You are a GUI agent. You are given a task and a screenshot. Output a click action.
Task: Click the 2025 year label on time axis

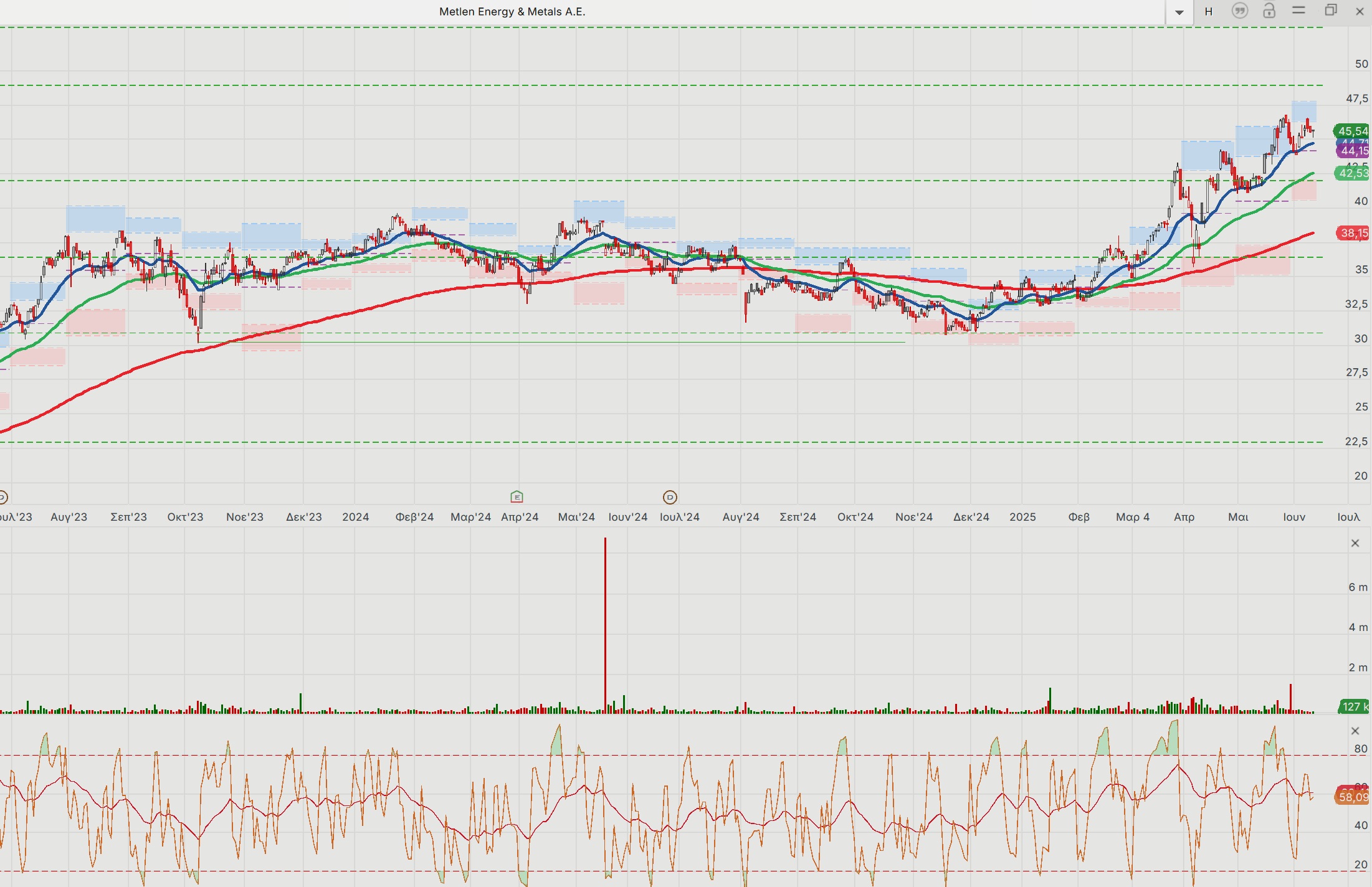click(1022, 517)
